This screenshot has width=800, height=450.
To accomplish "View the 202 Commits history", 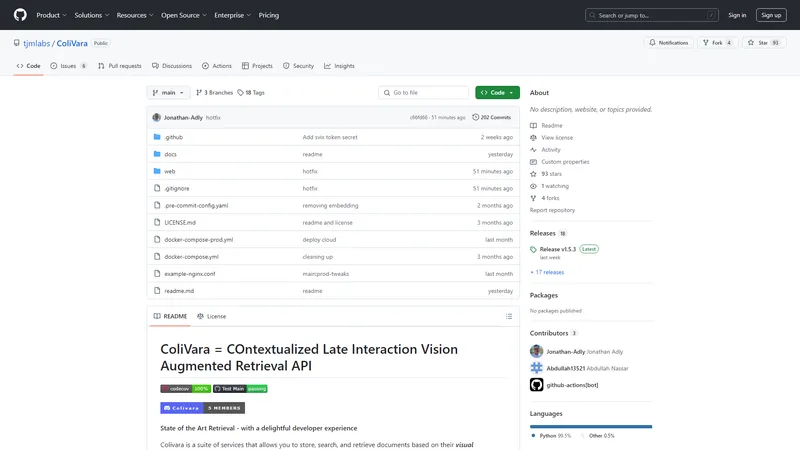I will pyautogui.click(x=492, y=117).
